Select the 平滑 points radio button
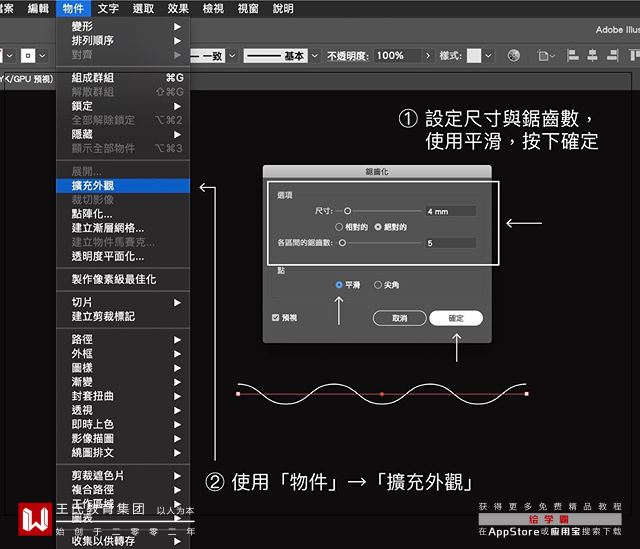This screenshot has width=640, height=549. pyautogui.click(x=339, y=285)
